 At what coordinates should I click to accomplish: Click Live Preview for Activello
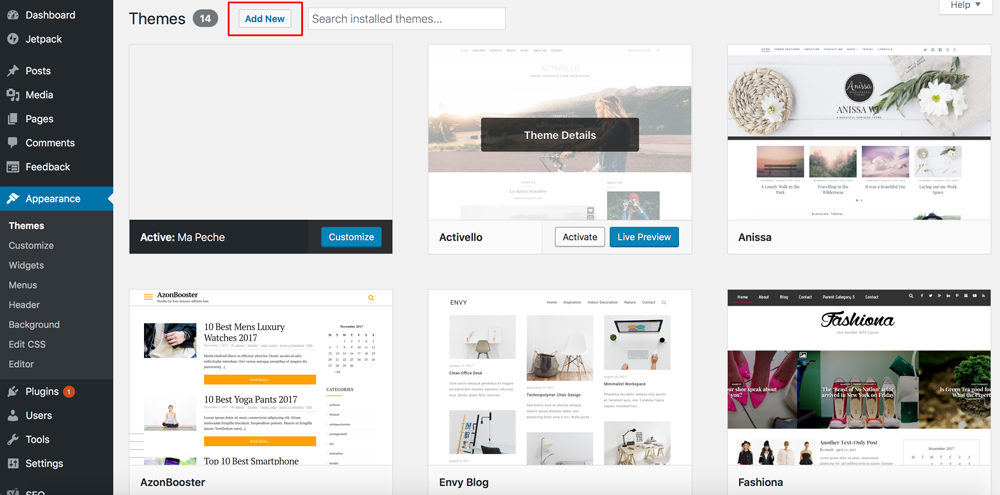pyautogui.click(x=644, y=237)
